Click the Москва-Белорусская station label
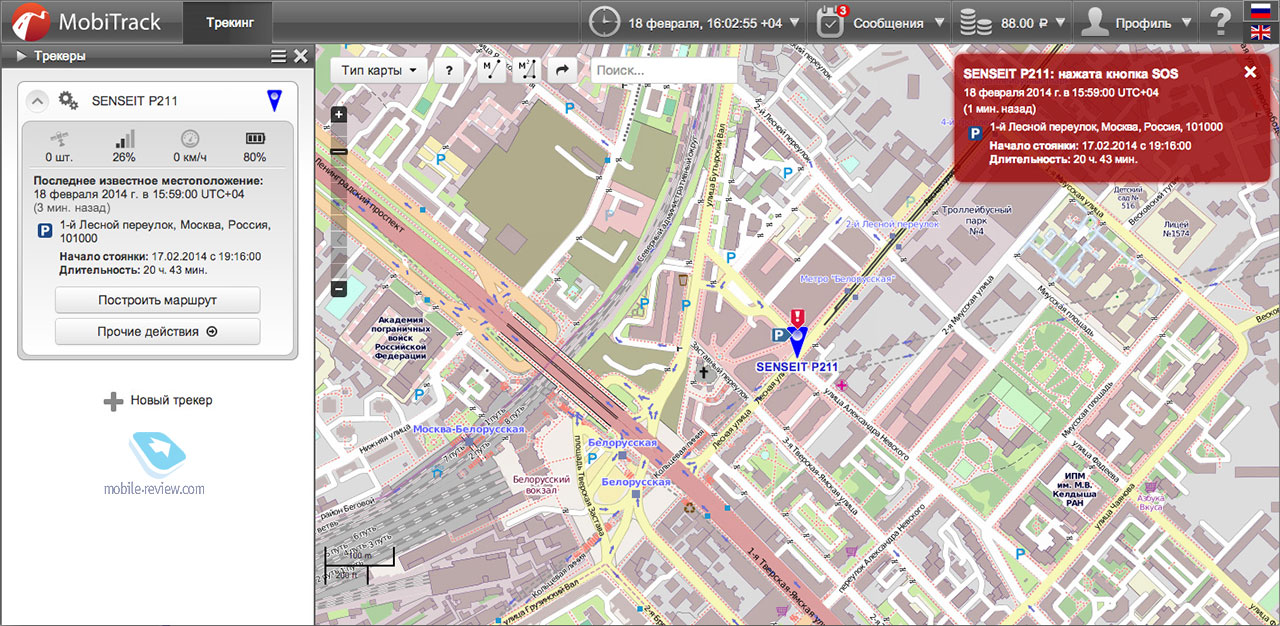 tap(469, 429)
